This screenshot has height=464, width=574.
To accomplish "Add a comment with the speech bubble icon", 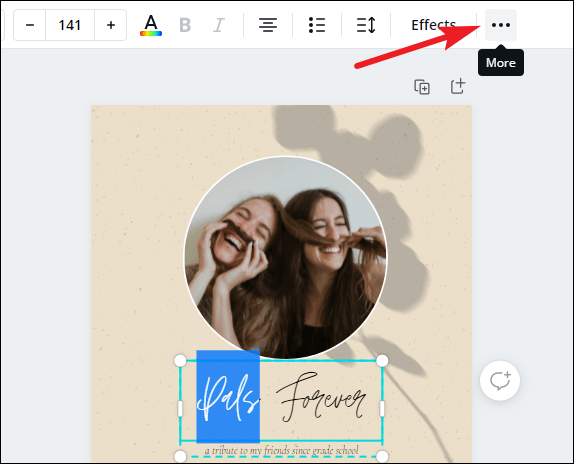I will click(500, 381).
